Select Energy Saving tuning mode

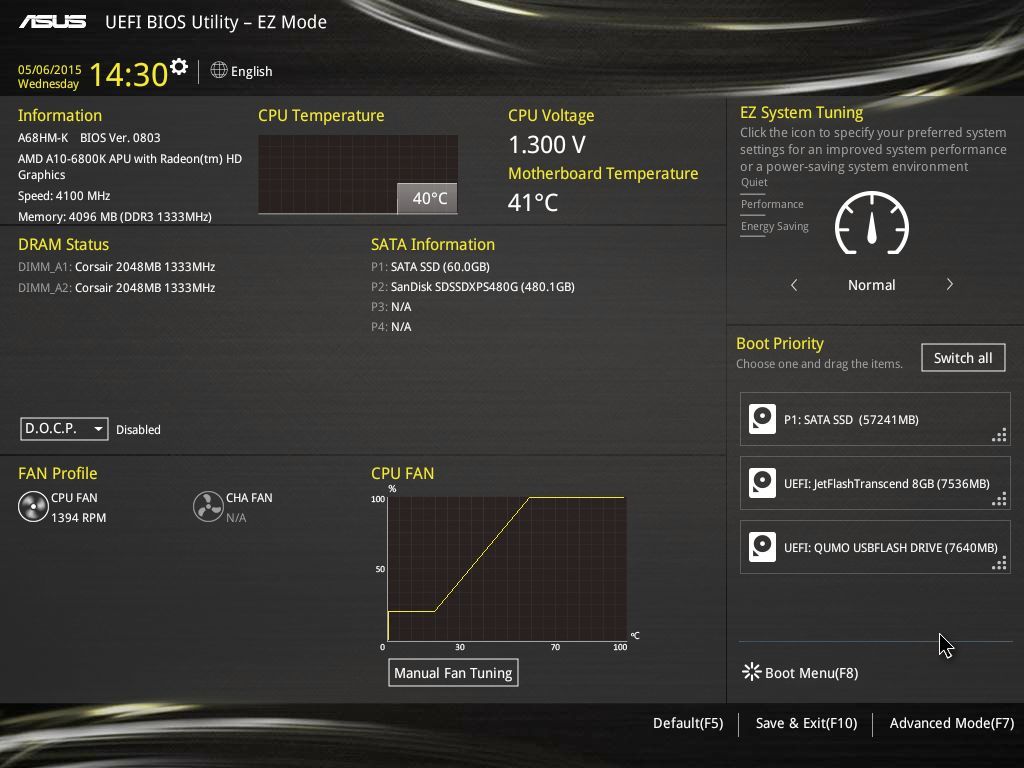click(x=775, y=227)
